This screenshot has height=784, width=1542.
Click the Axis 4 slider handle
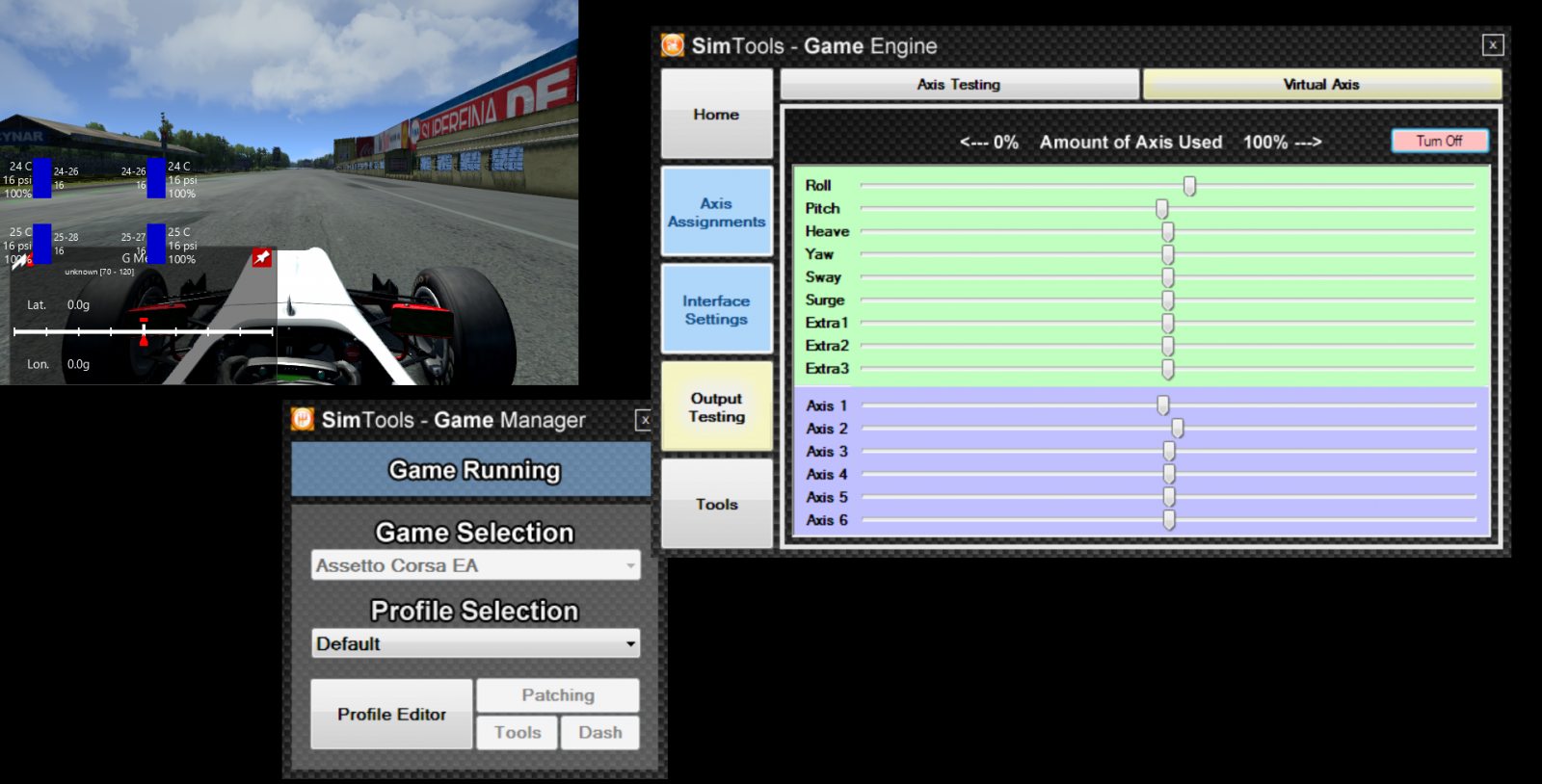click(1169, 474)
